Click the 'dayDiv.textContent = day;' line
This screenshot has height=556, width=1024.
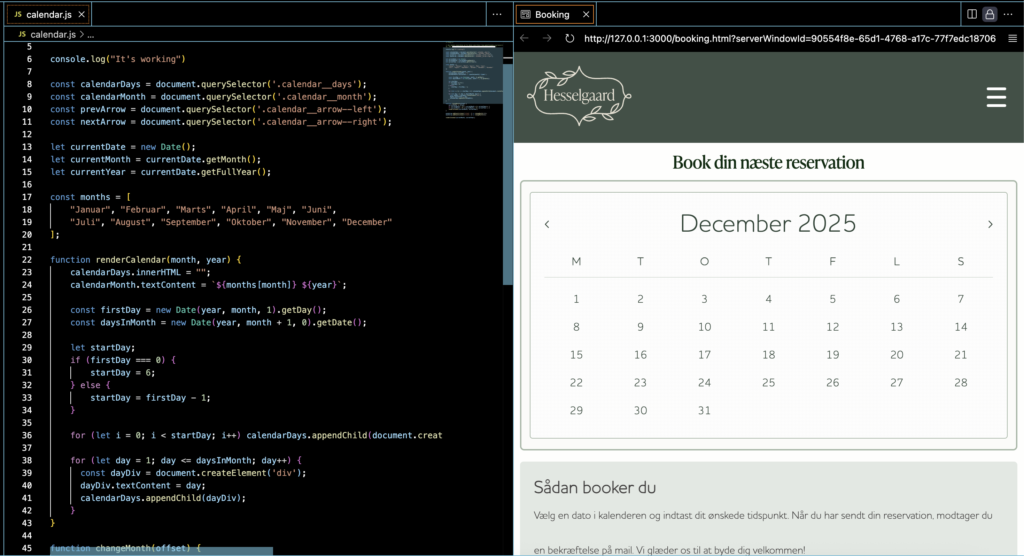(x=142, y=485)
